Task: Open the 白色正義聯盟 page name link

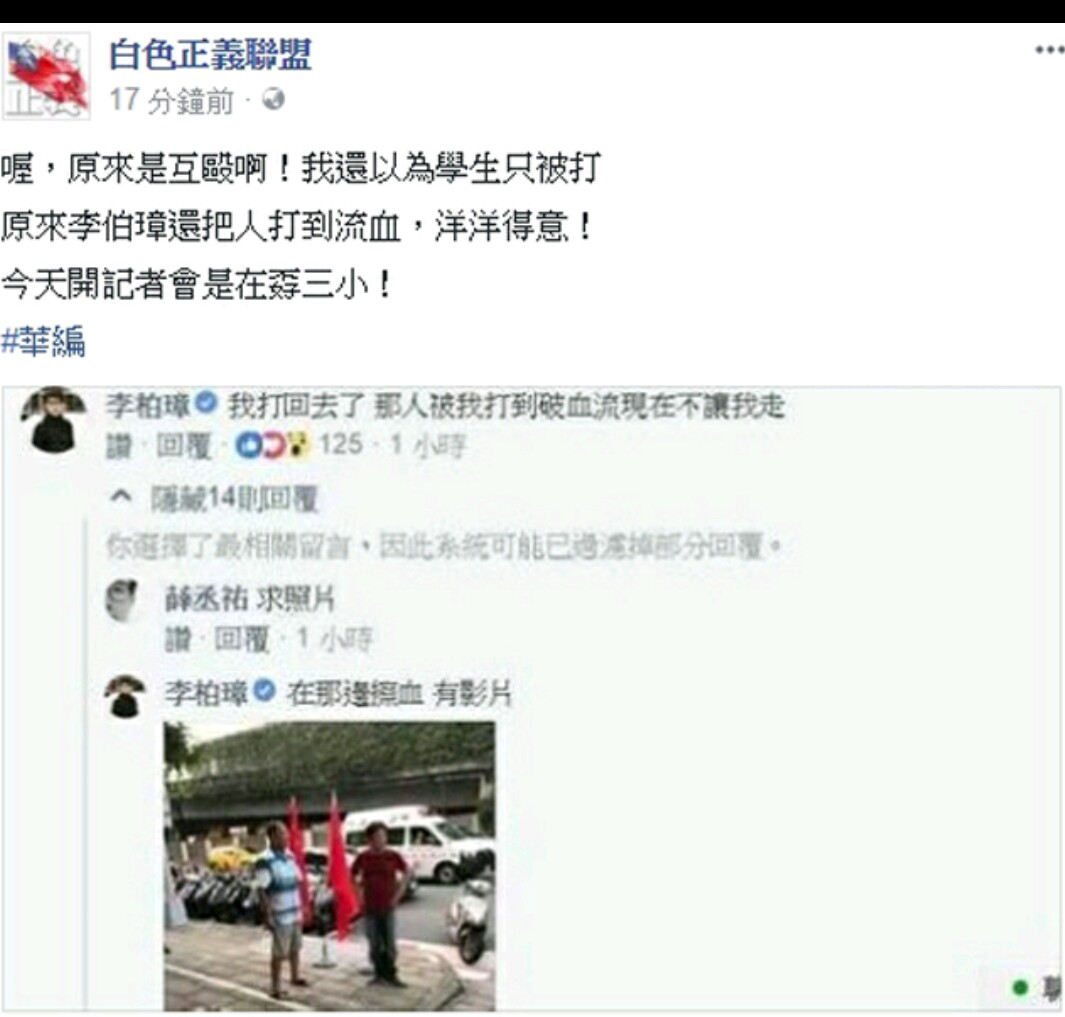Action: (211, 55)
